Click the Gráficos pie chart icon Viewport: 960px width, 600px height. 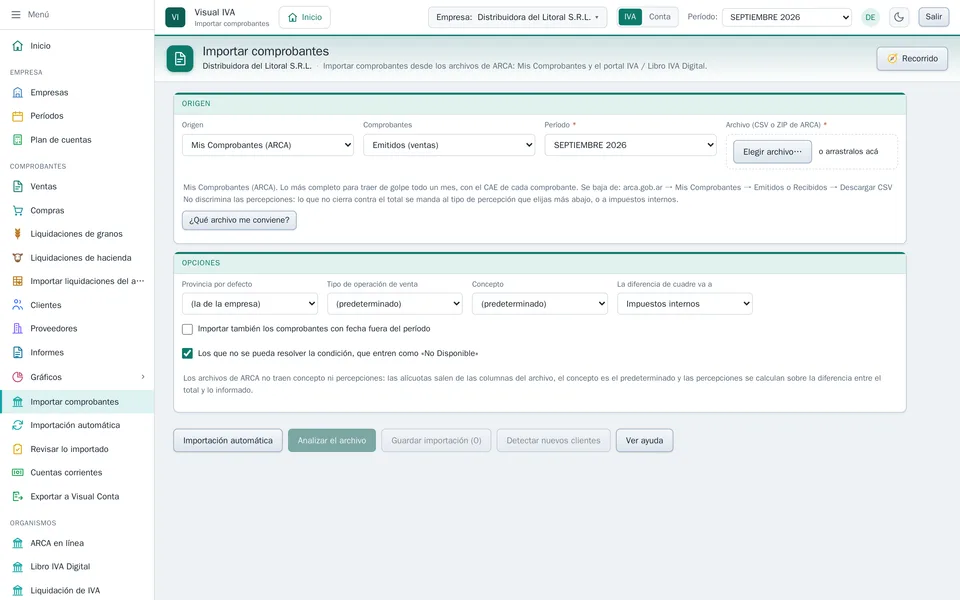18,377
